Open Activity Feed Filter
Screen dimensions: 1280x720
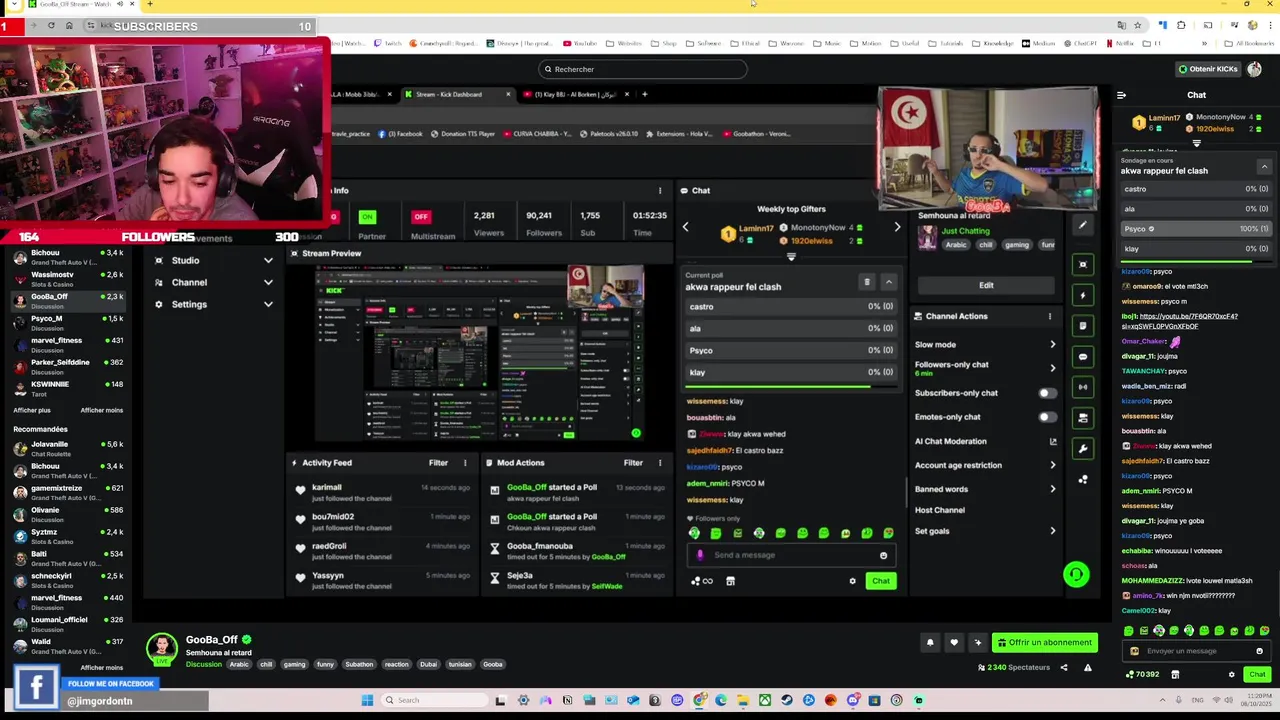(x=438, y=463)
